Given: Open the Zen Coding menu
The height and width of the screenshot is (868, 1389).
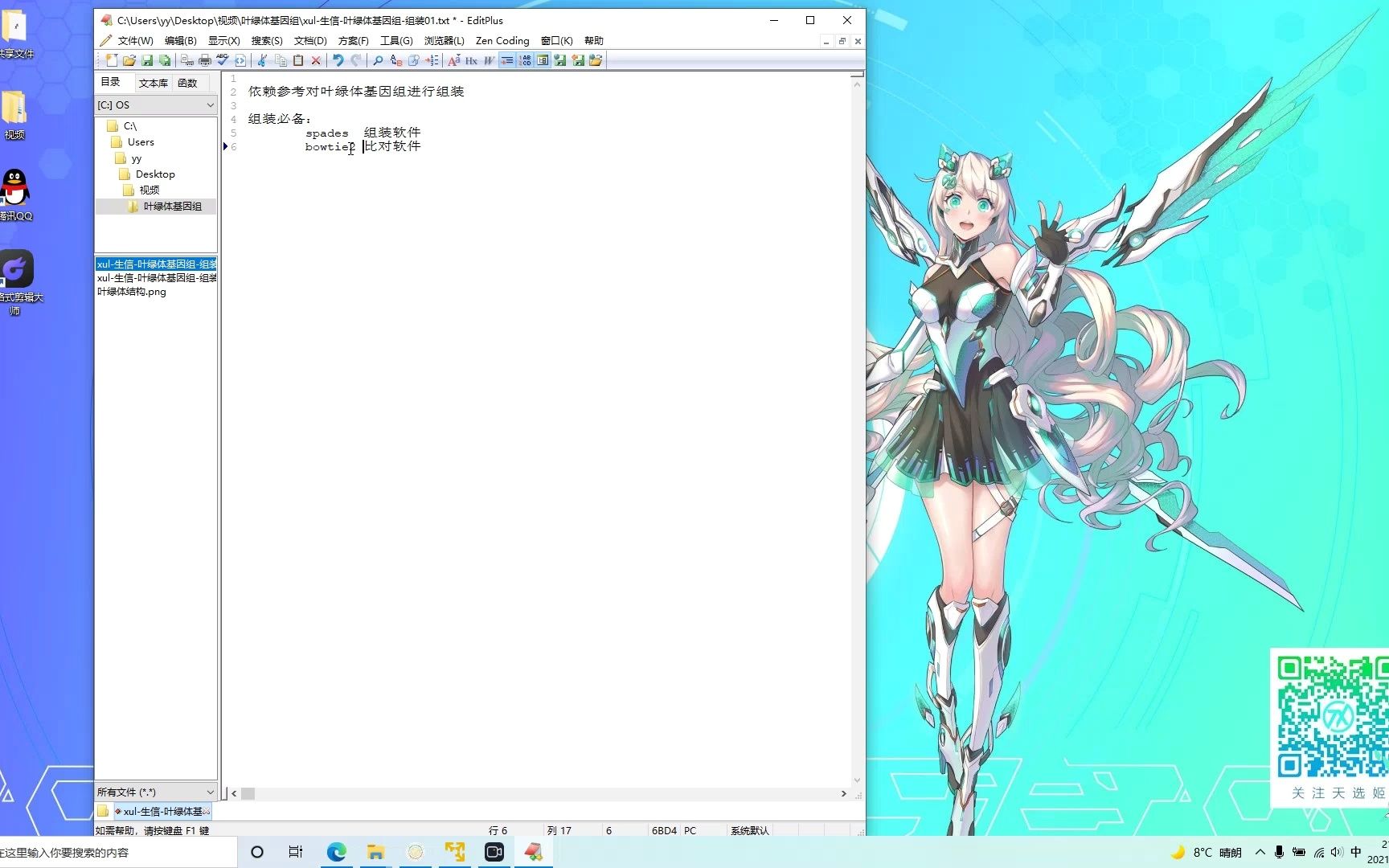Looking at the screenshot, I should (502, 41).
